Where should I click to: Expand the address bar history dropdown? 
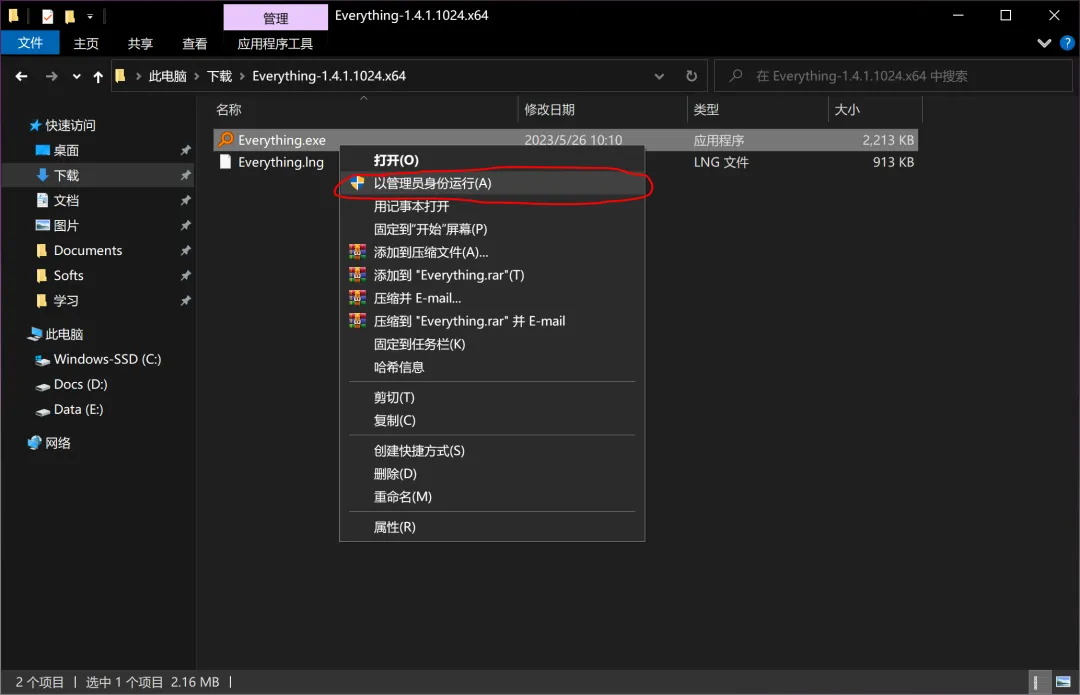659,76
